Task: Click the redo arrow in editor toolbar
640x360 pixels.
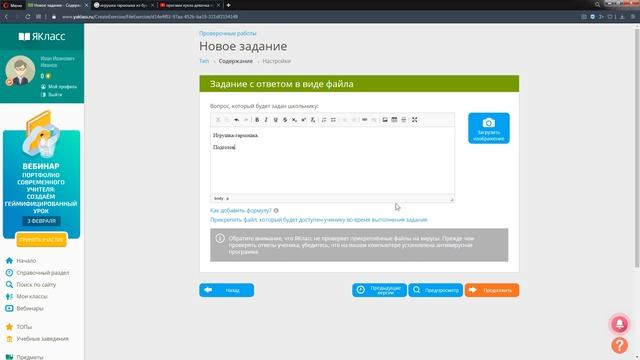Action: pos(246,120)
